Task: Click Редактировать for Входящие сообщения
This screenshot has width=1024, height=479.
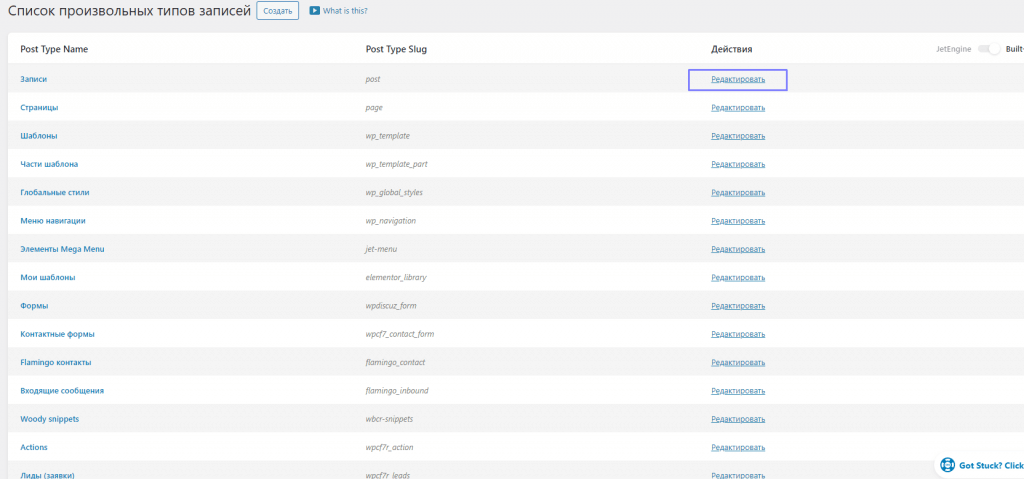Action: pos(738,391)
